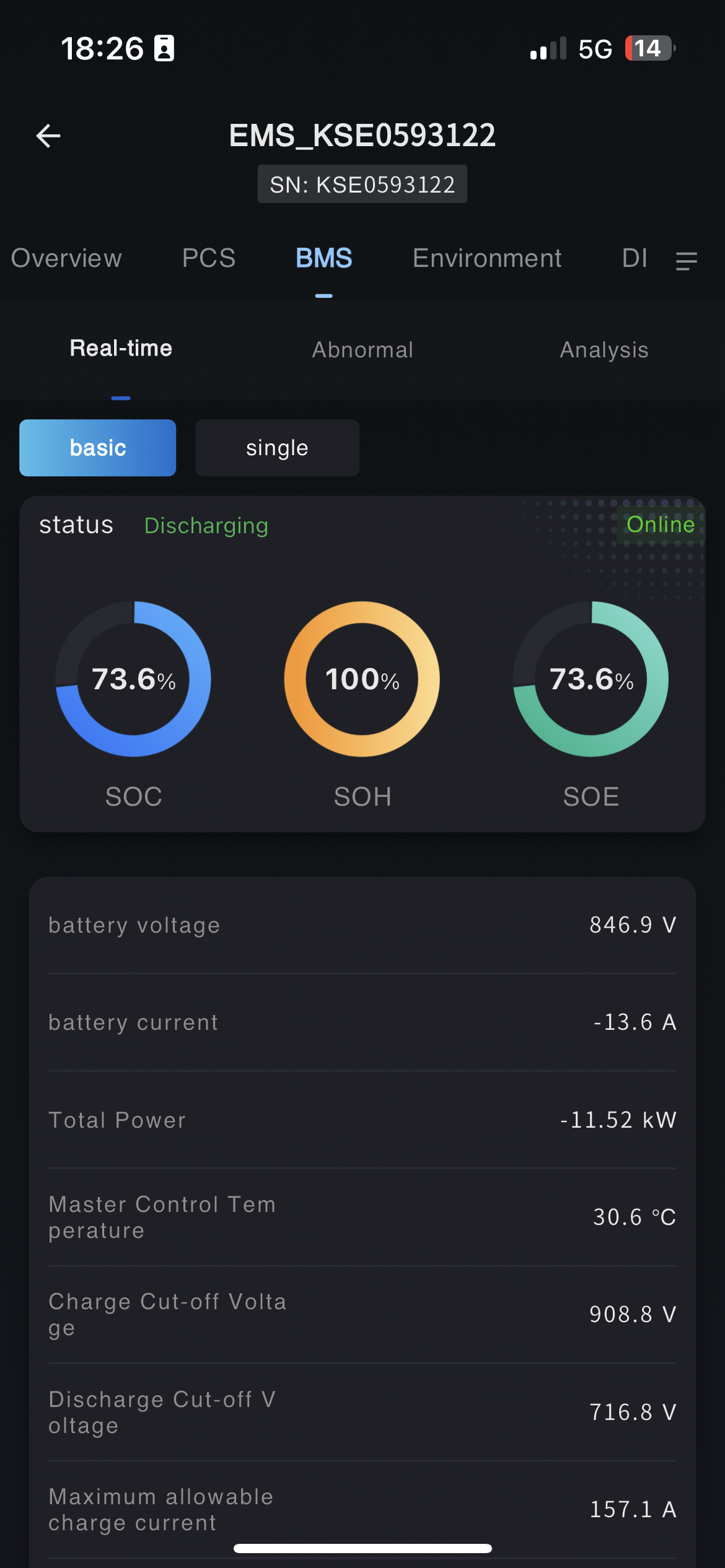
Task: Switch to the Overview tab
Action: click(66, 258)
